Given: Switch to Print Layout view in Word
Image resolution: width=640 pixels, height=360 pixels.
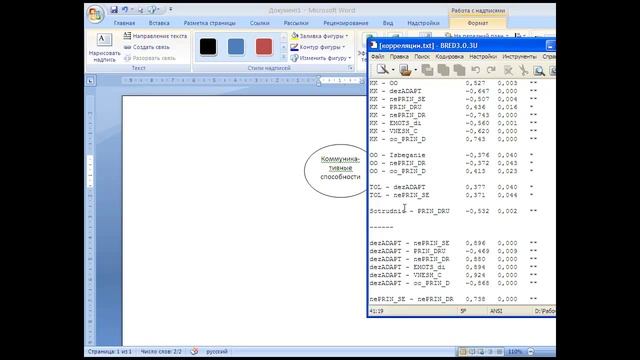Looking at the screenshot, I should (x=463, y=351).
